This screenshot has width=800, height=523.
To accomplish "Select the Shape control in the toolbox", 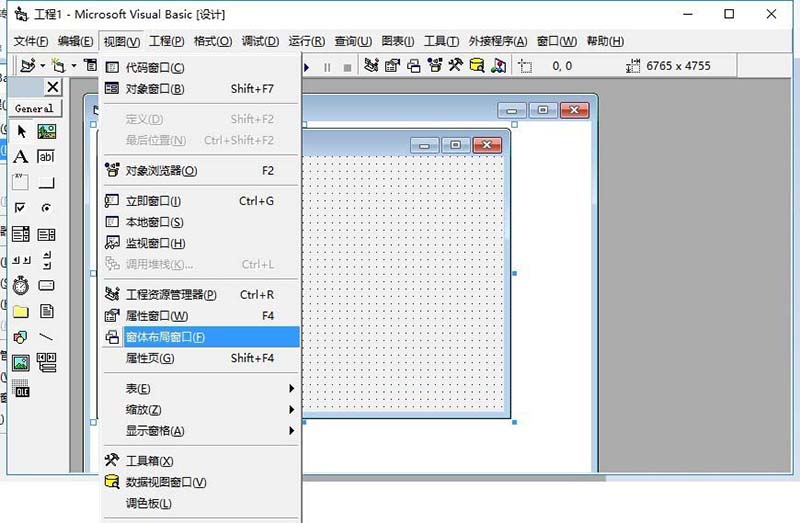I will 21,337.
